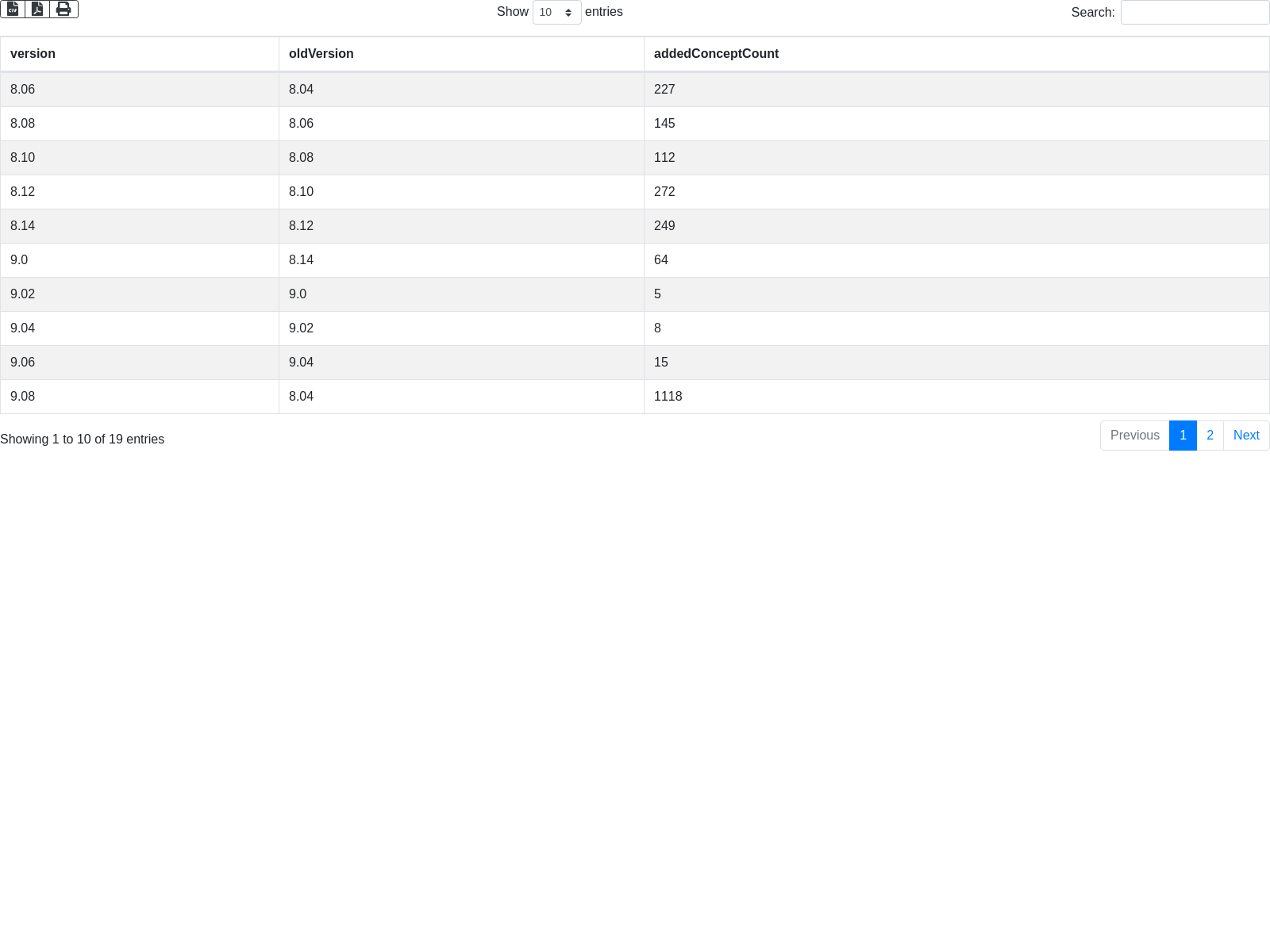
Task: Click the version 8.10 cell
Action: coord(23,158)
